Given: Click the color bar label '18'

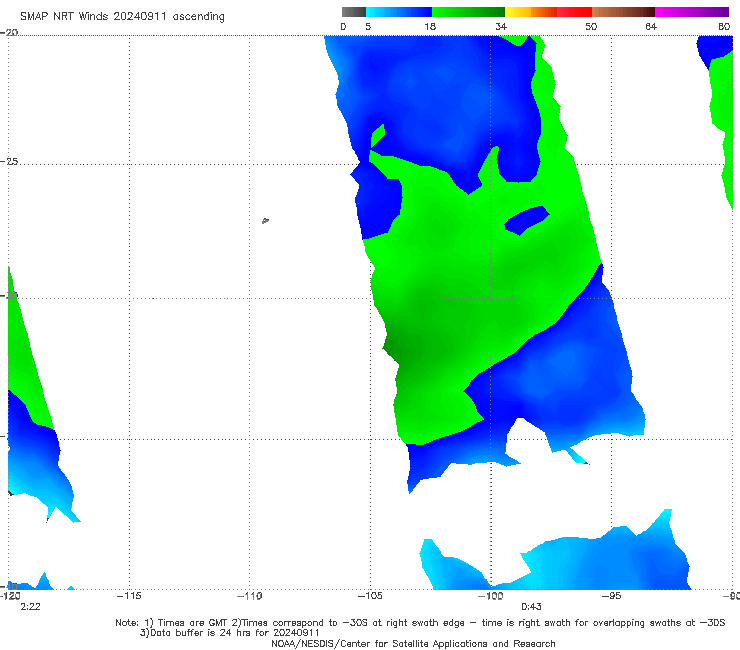Looking at the screenshot, I should (430, 26).
